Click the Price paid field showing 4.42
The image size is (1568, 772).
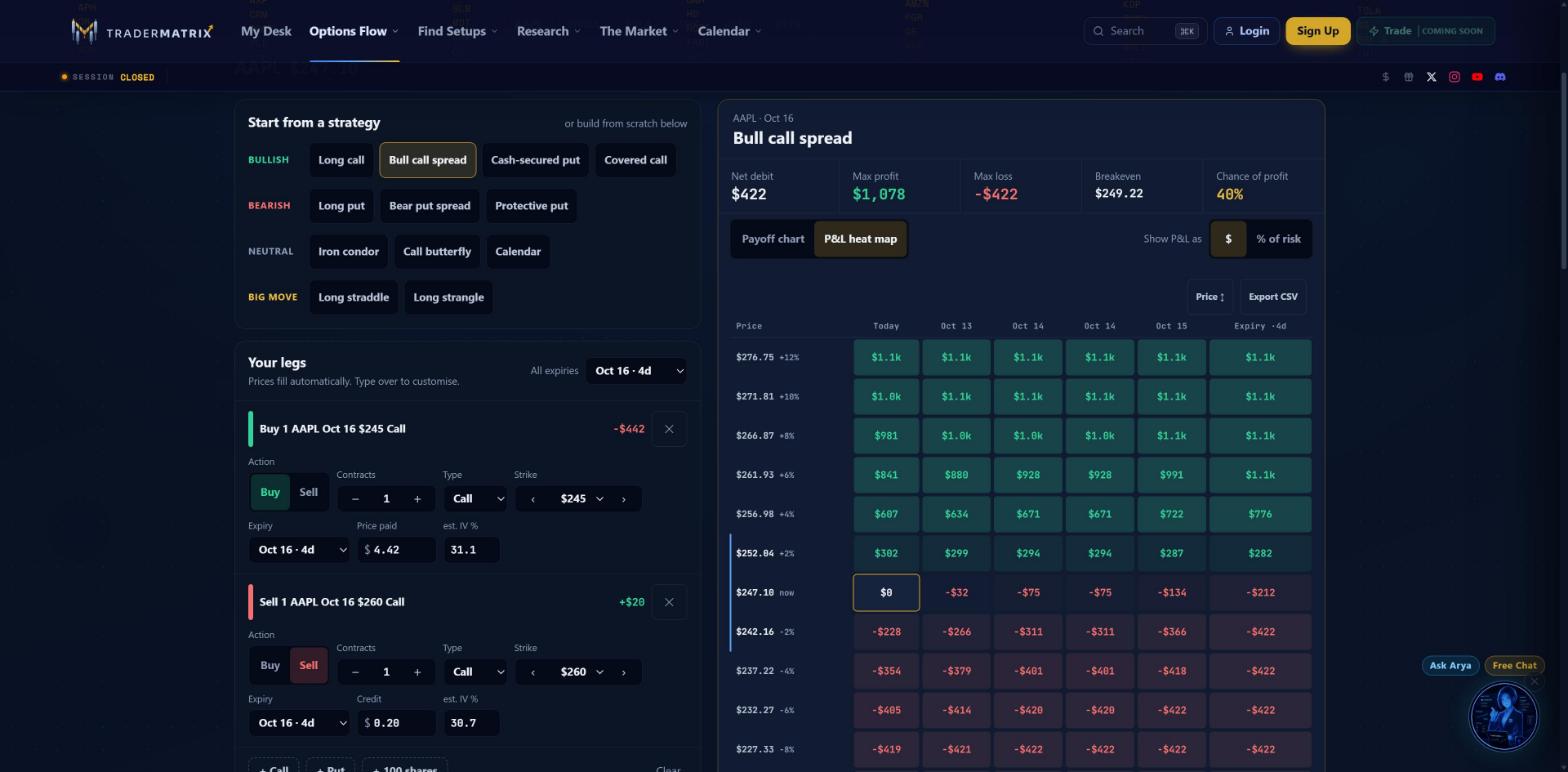tap(396, 550)
